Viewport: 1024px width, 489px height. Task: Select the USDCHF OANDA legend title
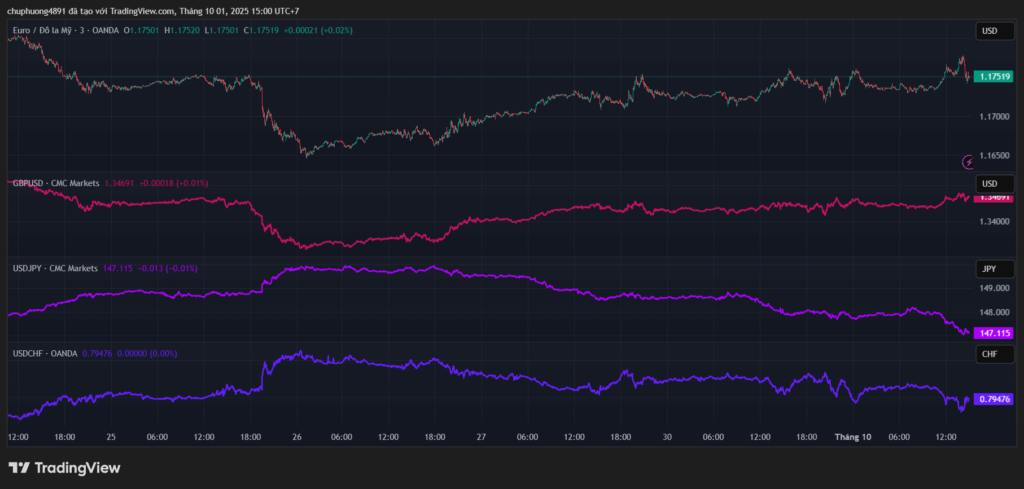(x=46, y=354)
